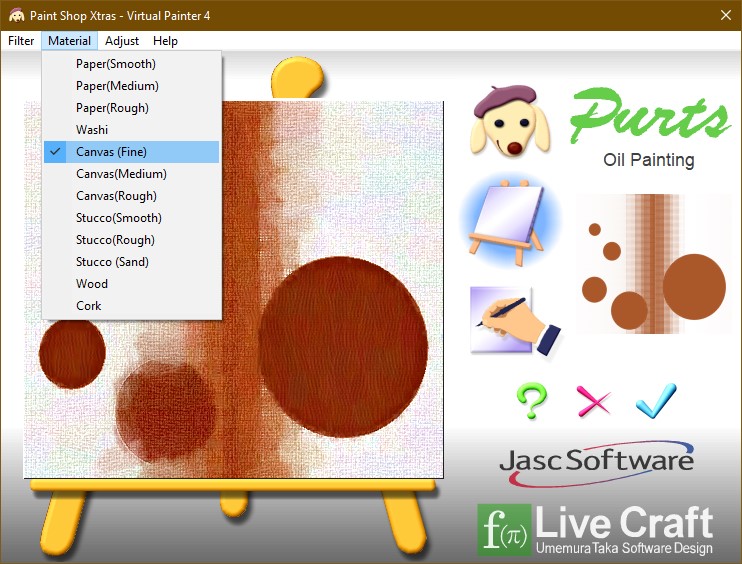The width and height of the screenshot is (742, 564).
Task: Click the original image thumbnail with brown circles
Action: (x=653, y=263)
